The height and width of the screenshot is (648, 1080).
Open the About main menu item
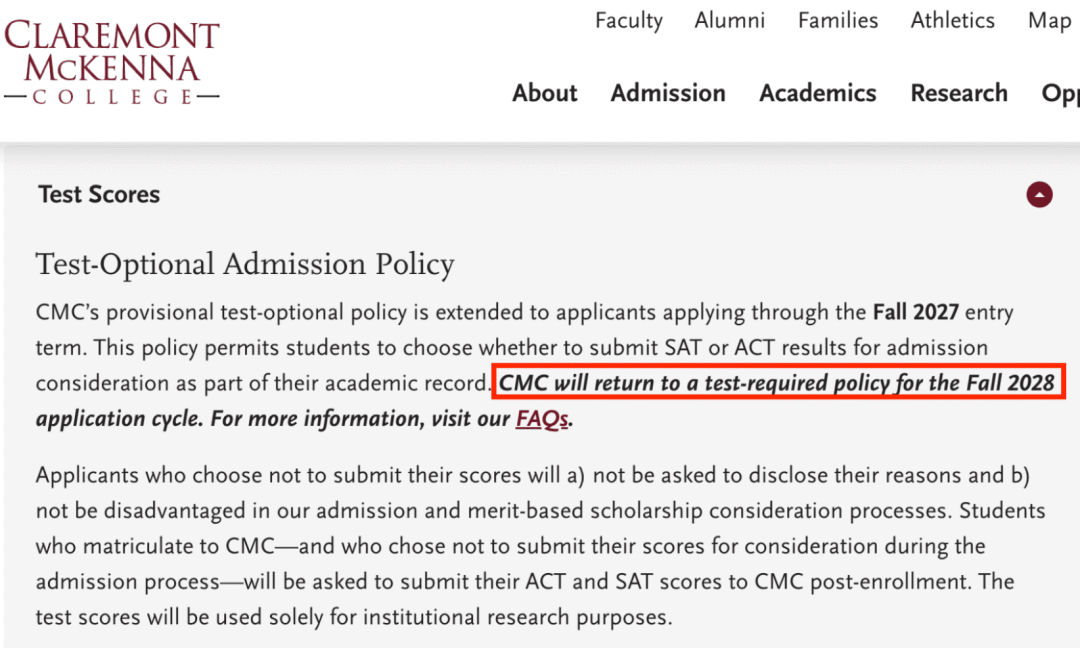pos(544,93)
